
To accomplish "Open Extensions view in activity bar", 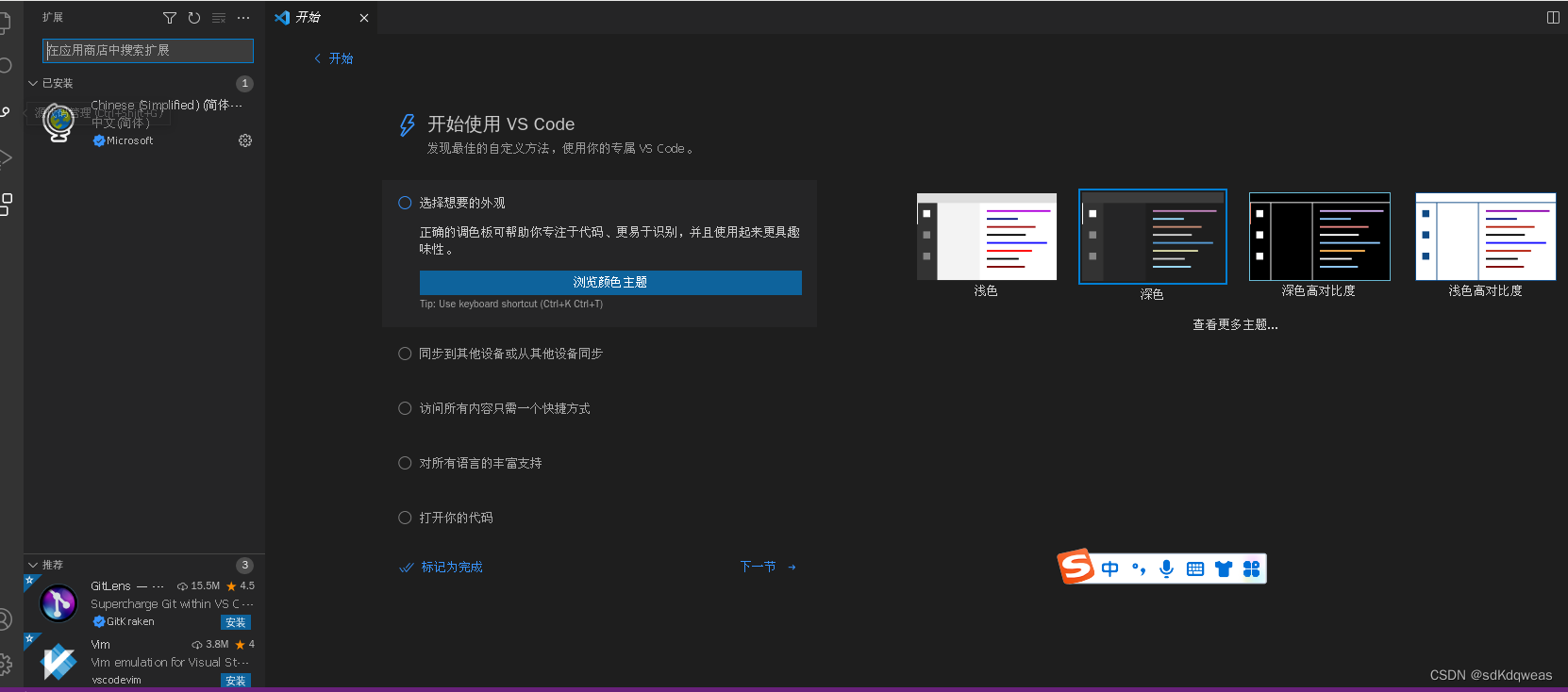I will (x=6, y=204).
